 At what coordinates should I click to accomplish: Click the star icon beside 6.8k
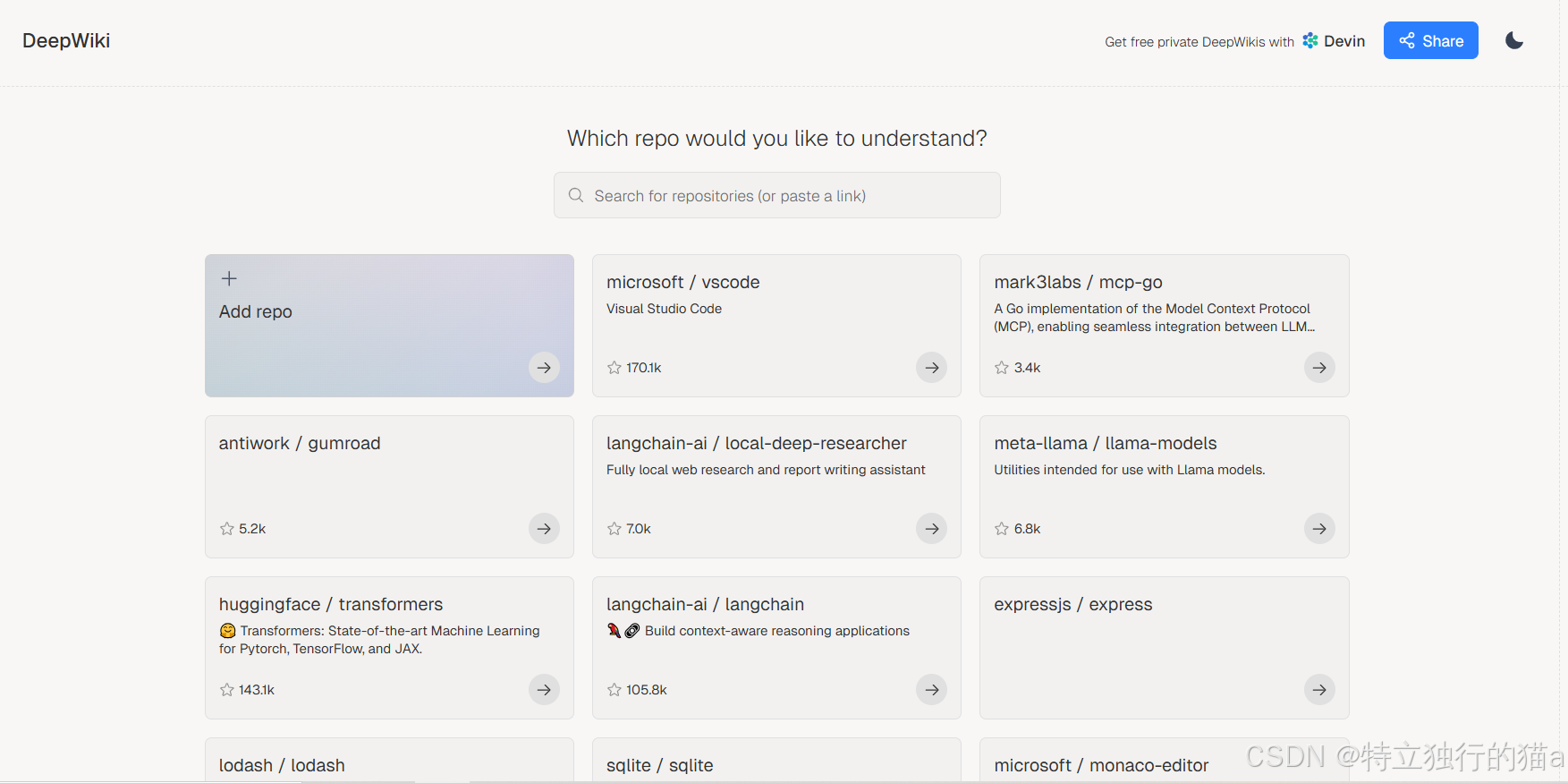(x=1002, y=529)
